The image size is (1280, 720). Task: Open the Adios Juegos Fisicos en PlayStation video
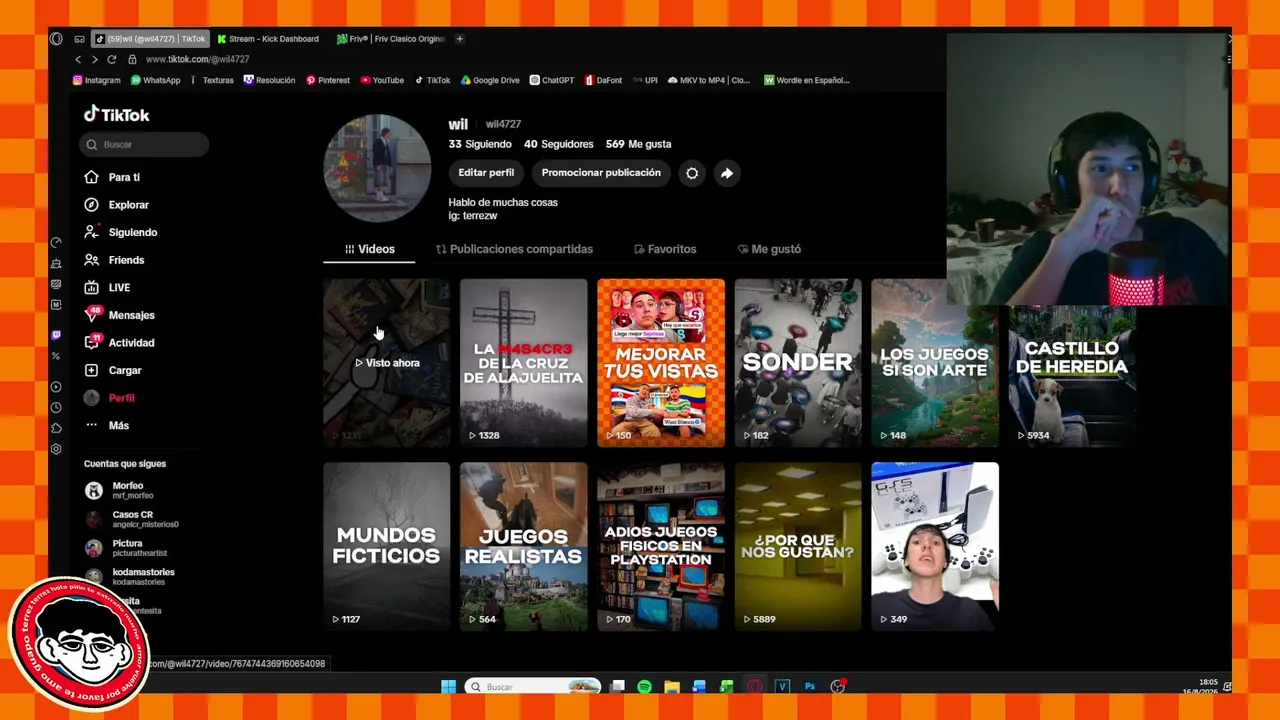point(661,546)
